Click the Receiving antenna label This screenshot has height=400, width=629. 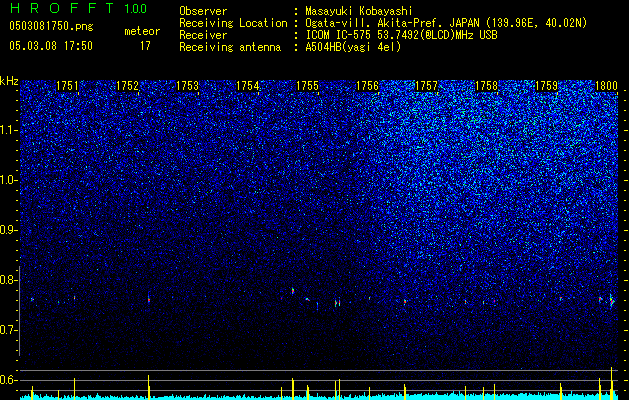(x=230, y=47)
